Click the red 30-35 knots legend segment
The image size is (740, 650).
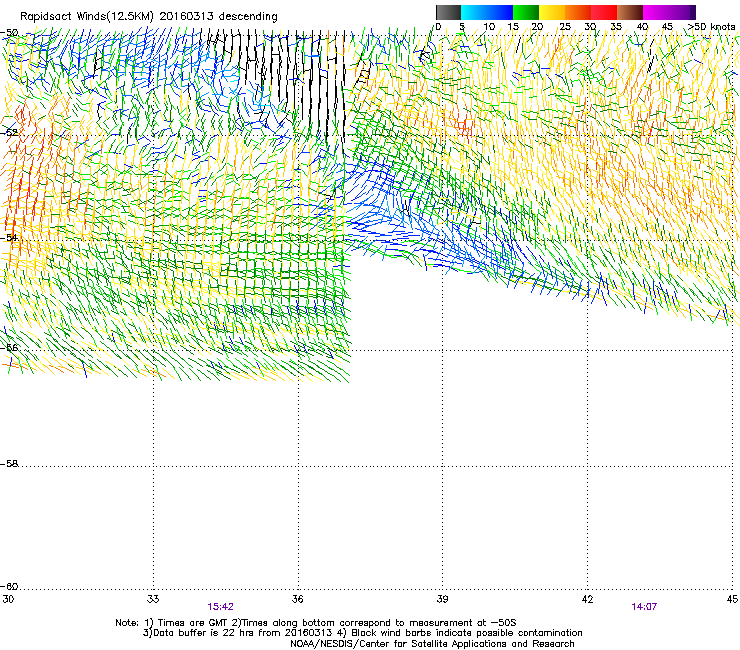(604, 12)
